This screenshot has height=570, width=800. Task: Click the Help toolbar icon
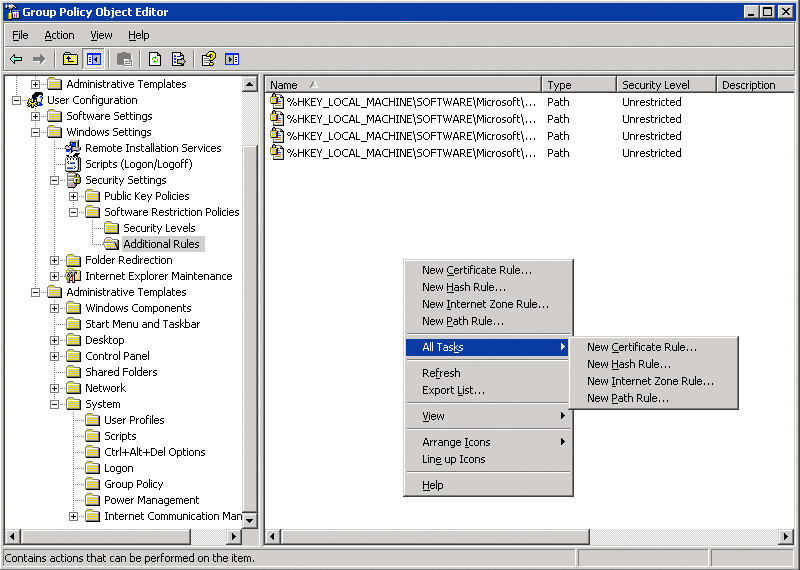click(209, 59)
